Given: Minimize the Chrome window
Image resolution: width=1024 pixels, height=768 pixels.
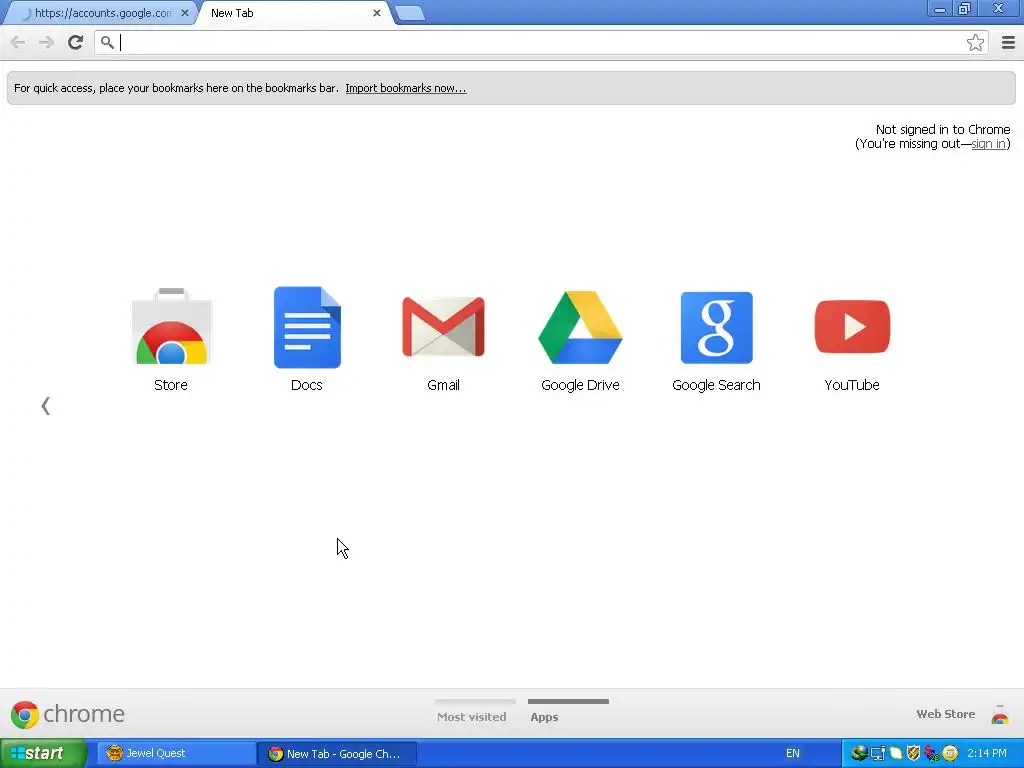Looking at the screenshot, I should click(940, 9).
